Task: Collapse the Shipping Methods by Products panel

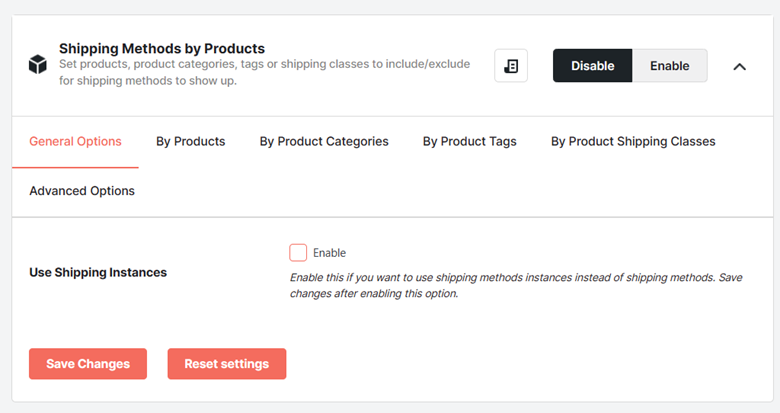Action: [x=740, y=66]
